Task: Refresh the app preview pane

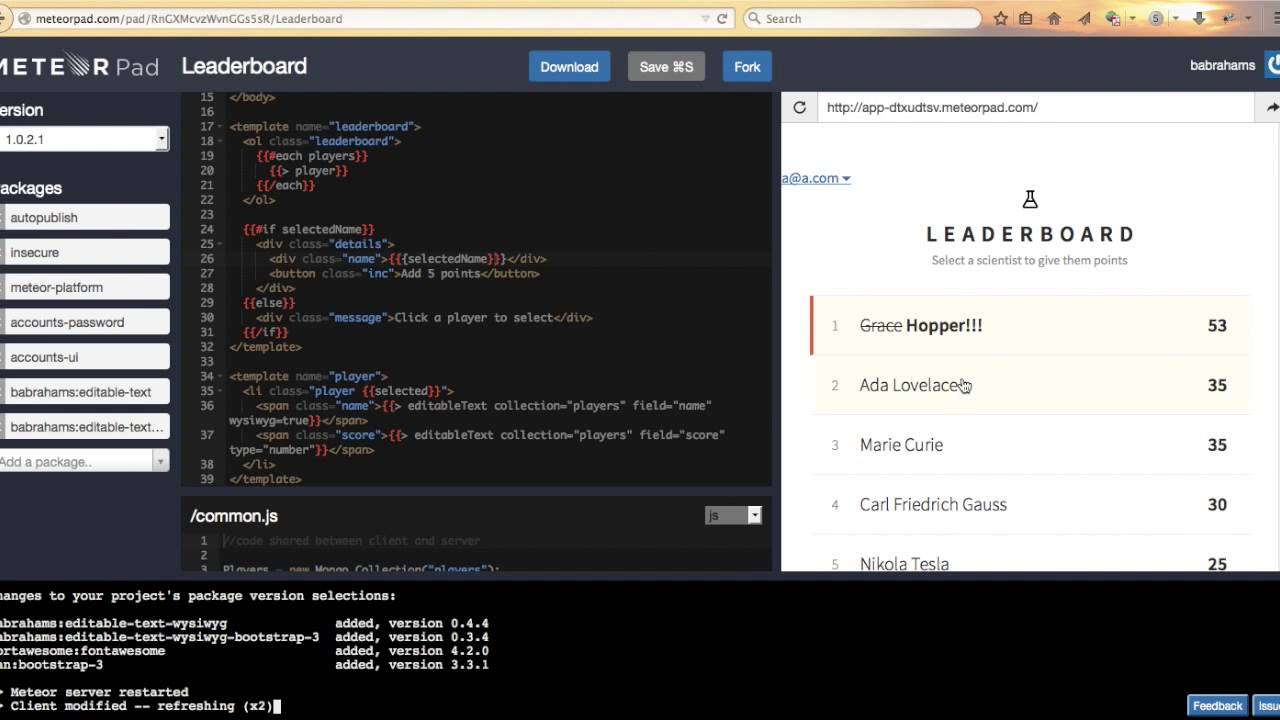Action: (799, 107)
